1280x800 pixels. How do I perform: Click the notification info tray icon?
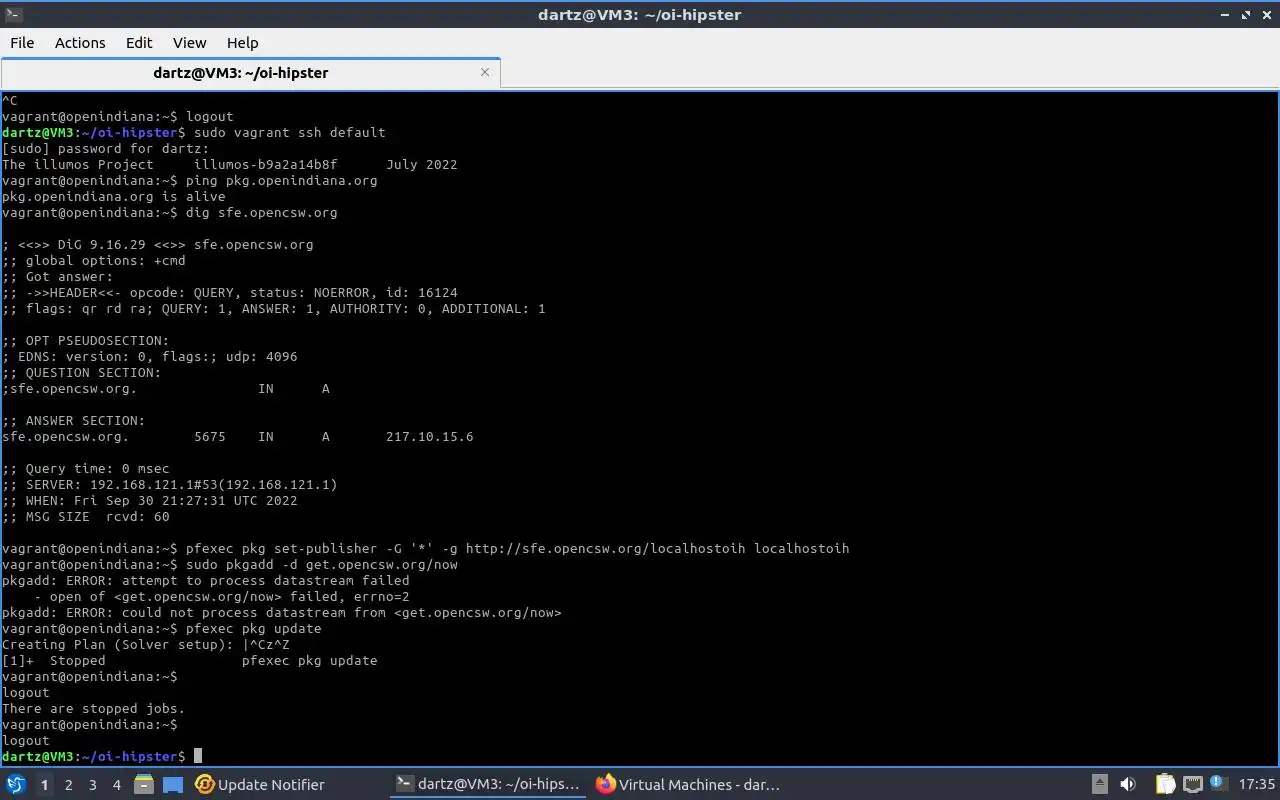pos(1218,784)
